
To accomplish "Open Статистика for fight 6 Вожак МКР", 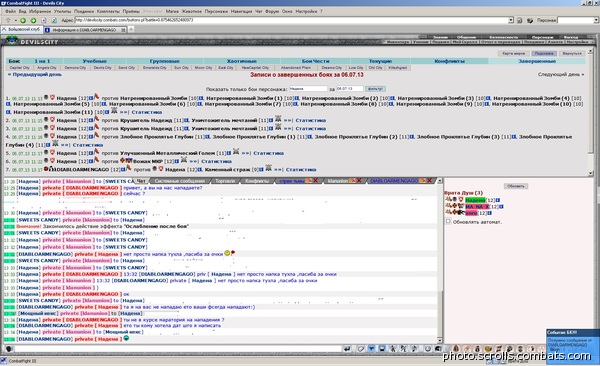I will (x=217, y=162).
